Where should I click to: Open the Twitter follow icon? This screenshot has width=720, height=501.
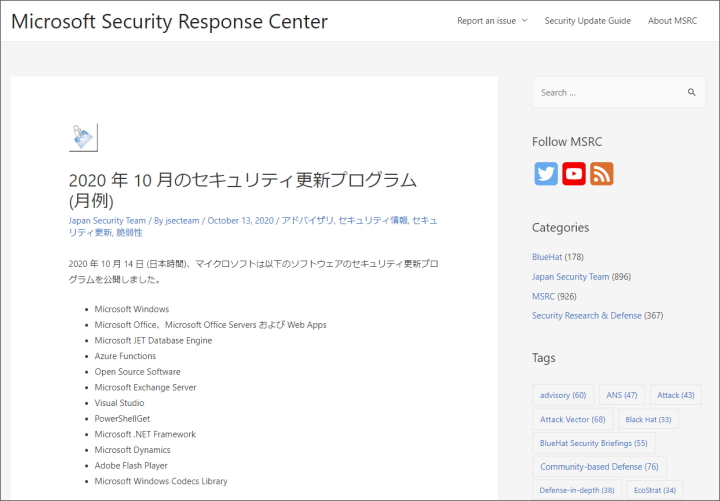tap(546, 174)
